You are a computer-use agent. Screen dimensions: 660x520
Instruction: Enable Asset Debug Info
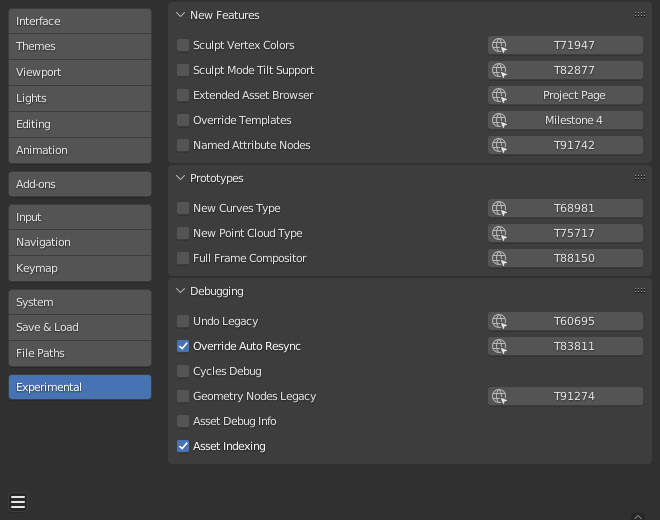[183, 421]
